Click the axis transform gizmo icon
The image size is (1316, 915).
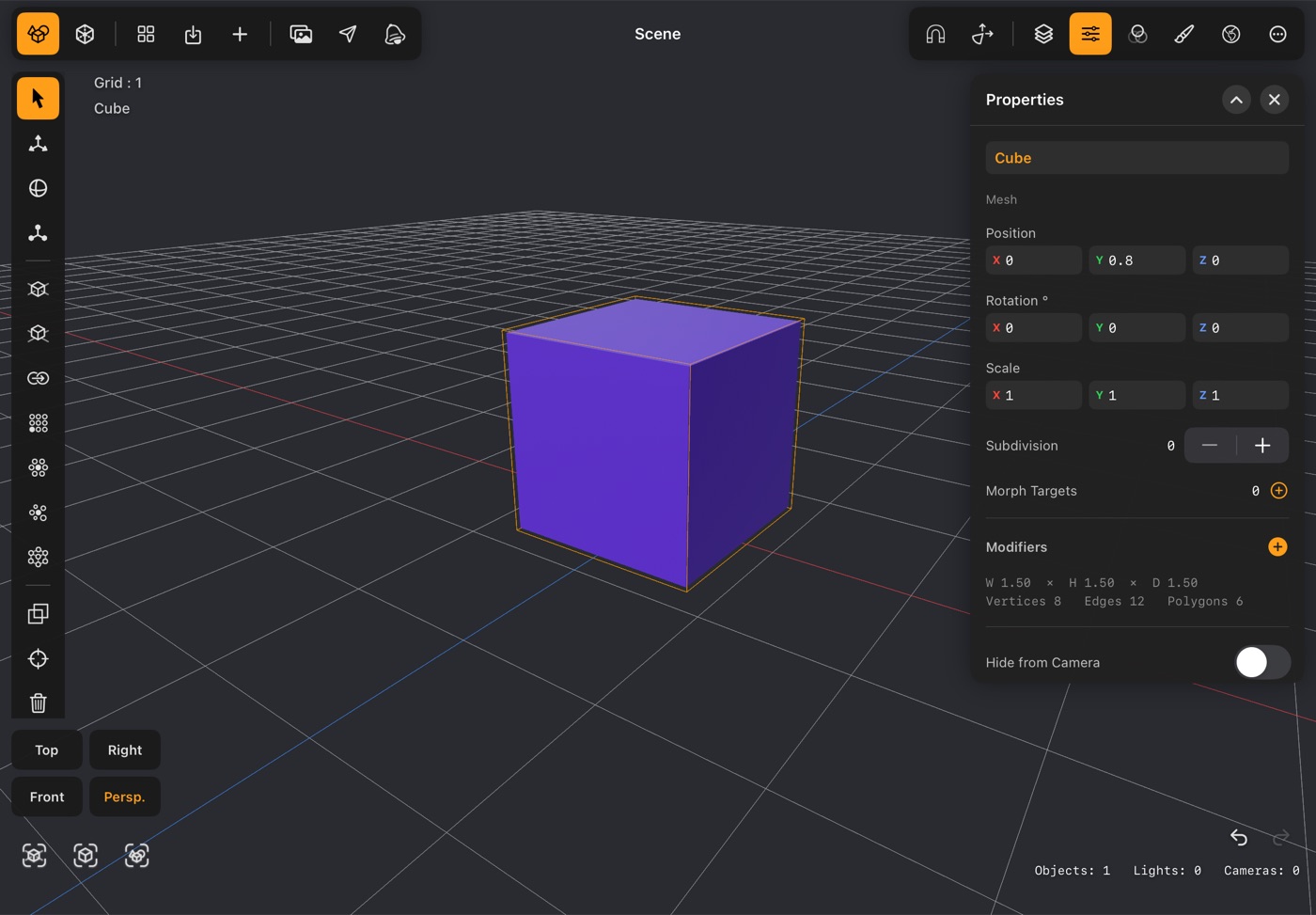click(982, 34)
